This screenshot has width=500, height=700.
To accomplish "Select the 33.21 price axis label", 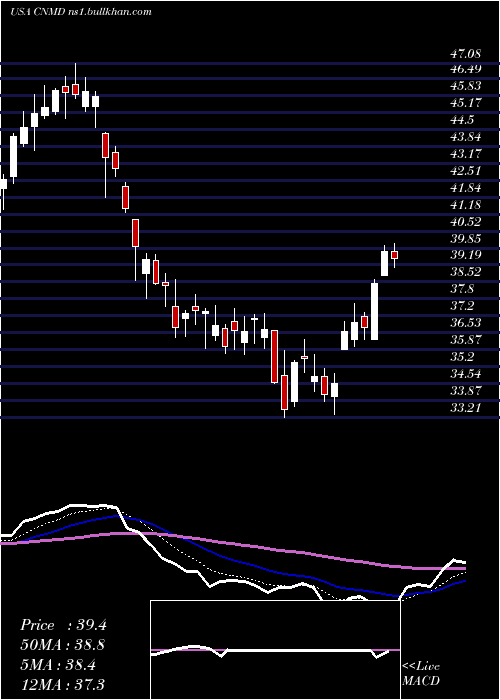I will (x=466, y=407).
